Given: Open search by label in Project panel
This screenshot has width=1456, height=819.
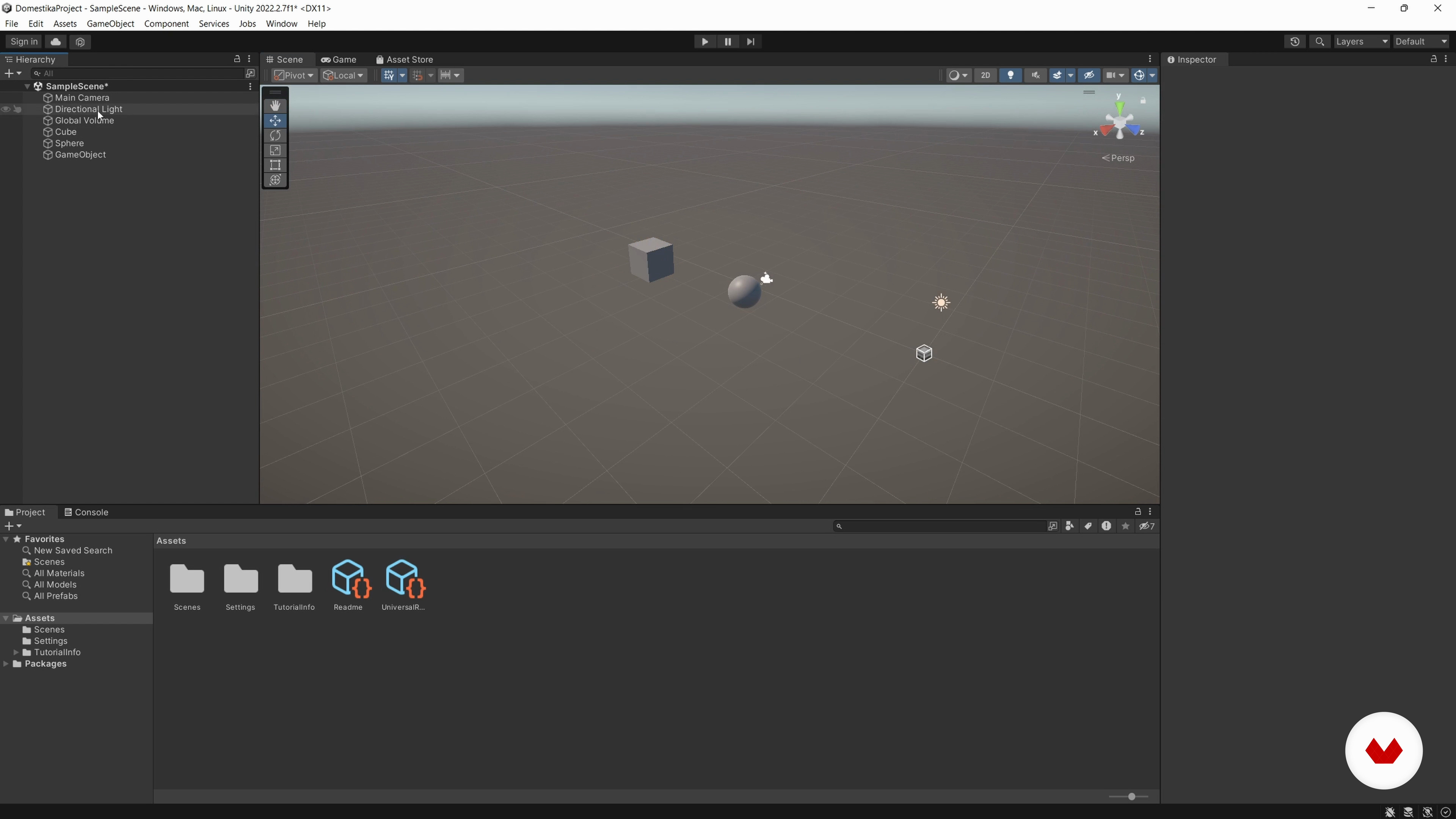Looking at the screenshot, I should [x=1088, y=526].
